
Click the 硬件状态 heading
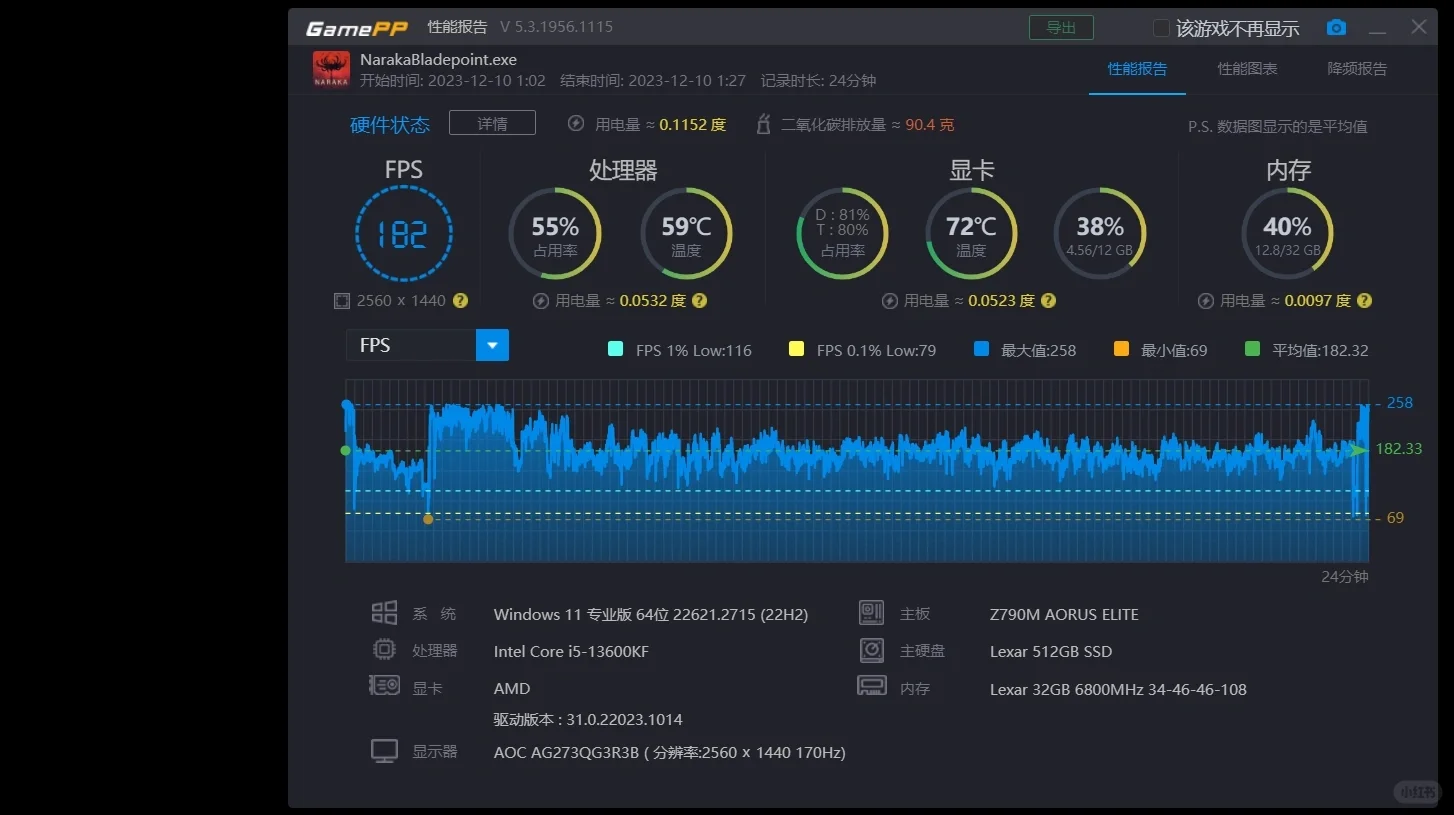point(390,125)
